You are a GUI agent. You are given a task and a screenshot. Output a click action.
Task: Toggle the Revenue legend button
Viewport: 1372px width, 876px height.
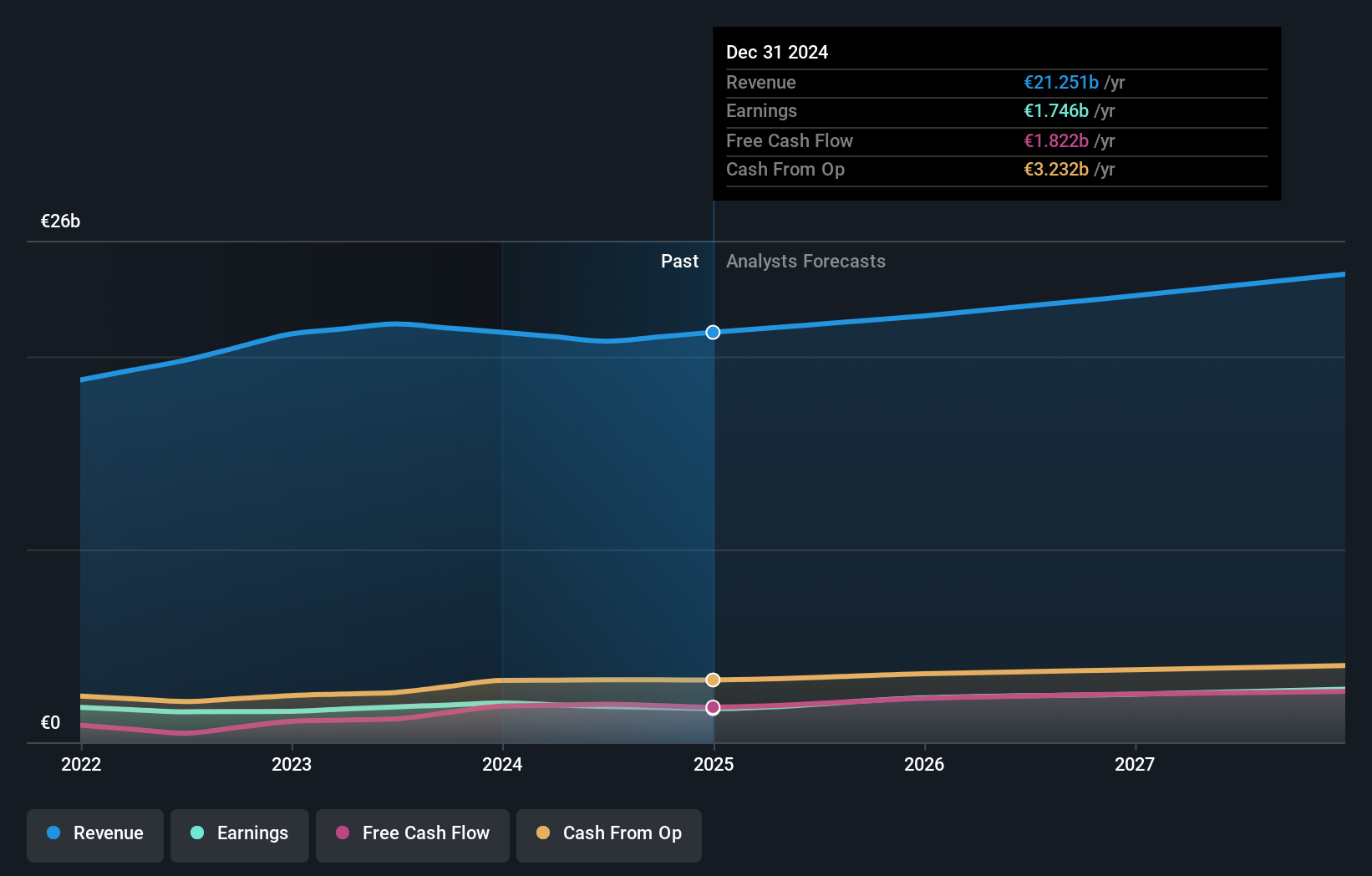pyautogui.click(x=95, y=835)
